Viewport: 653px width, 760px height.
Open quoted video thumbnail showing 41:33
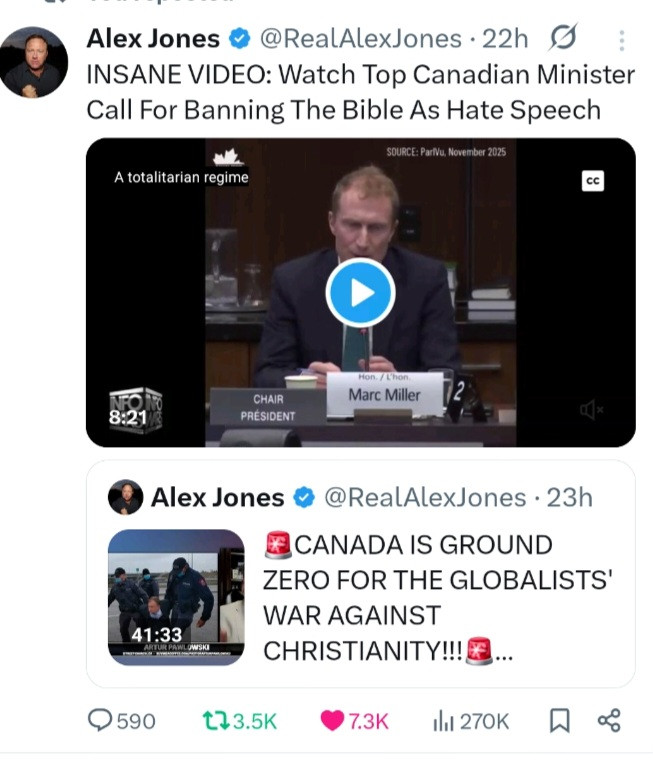click(x=176, y=597)
